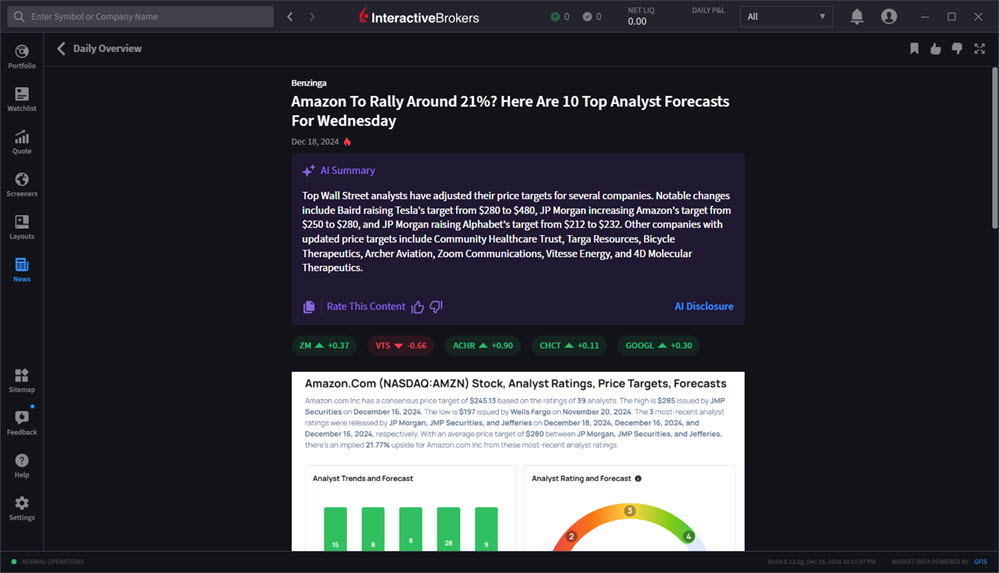Click the Dec 18, 2024 article date
Image resolution: width=999 pixels, height=573 pixels.
coord(315,141)
